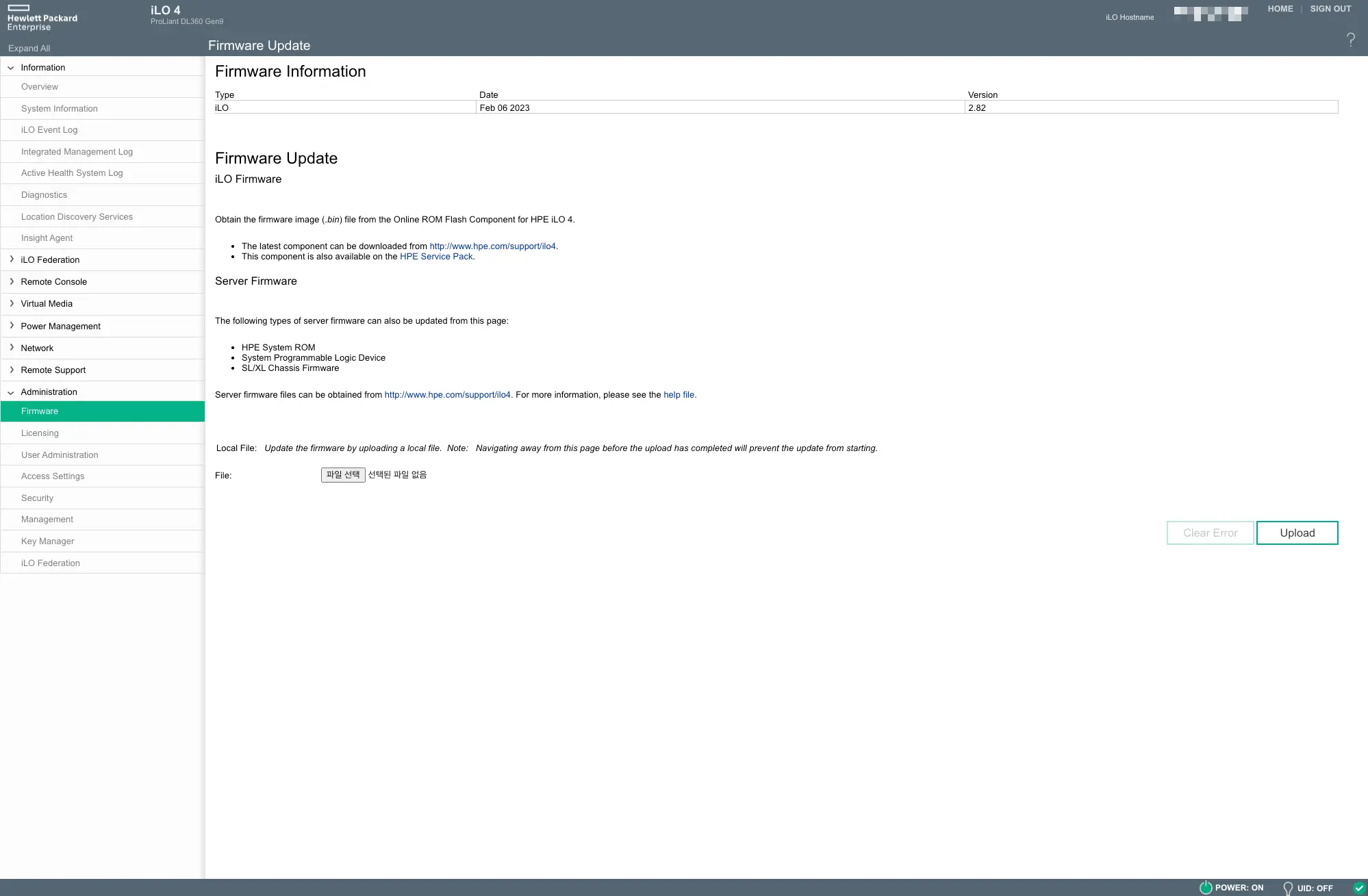Click the POWER: ON status icon
The image size is (1368, 896).
1206,888
